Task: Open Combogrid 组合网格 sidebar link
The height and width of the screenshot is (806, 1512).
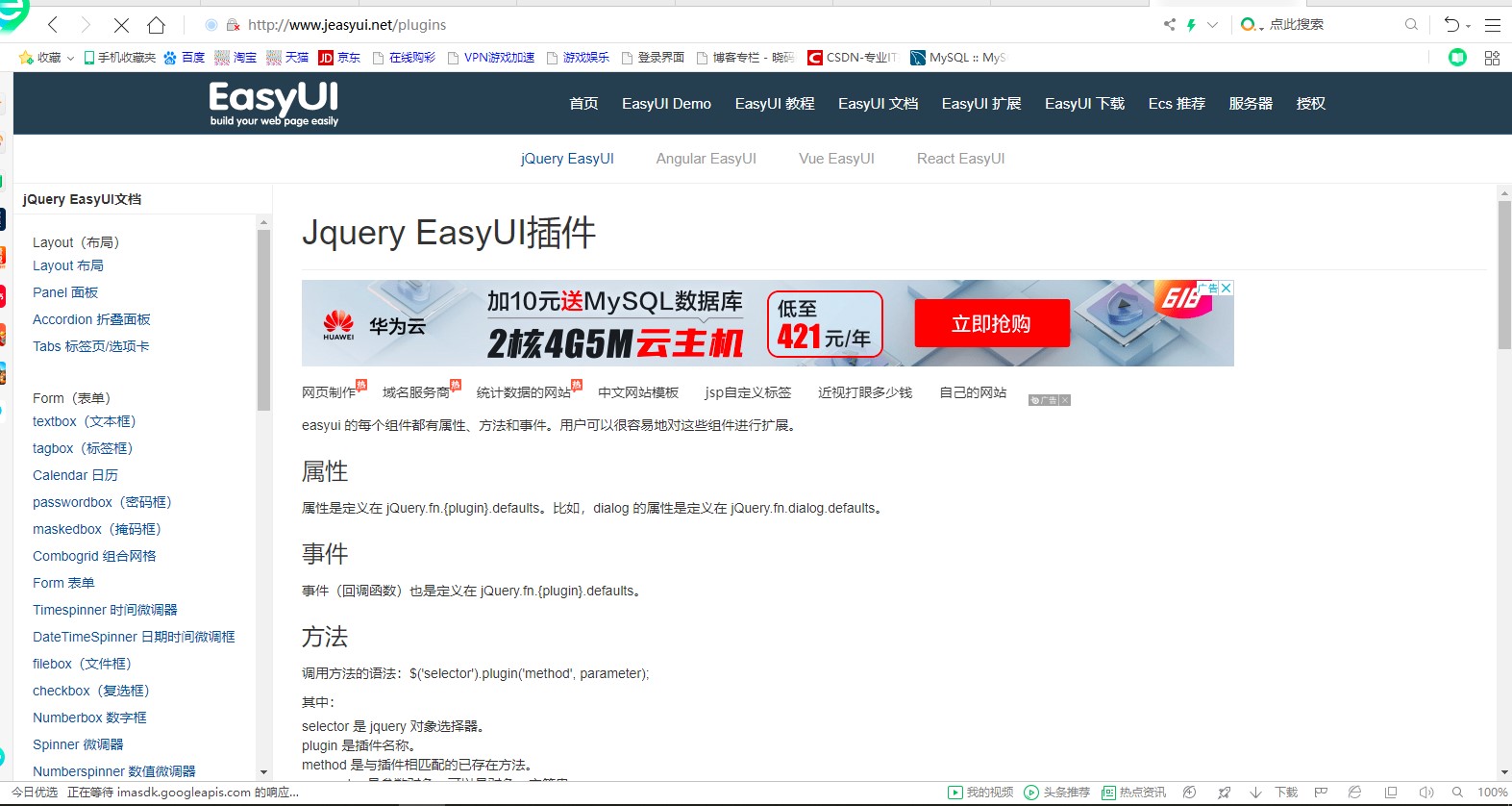Action: (x=94, y=556)
